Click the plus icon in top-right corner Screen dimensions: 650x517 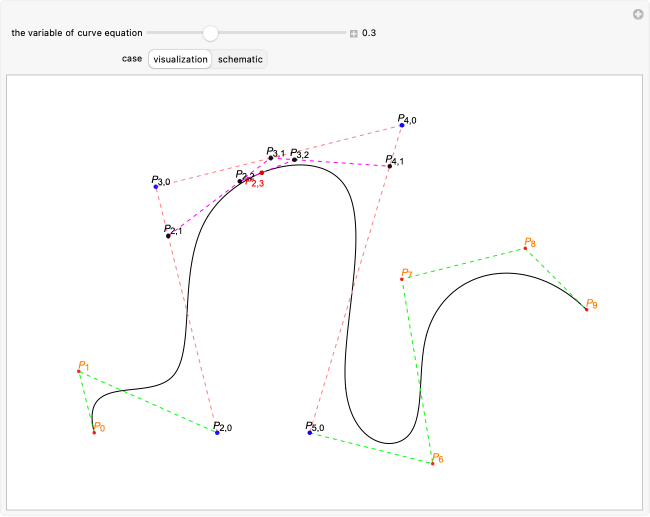pyautogui.click(x=637, y=14)
